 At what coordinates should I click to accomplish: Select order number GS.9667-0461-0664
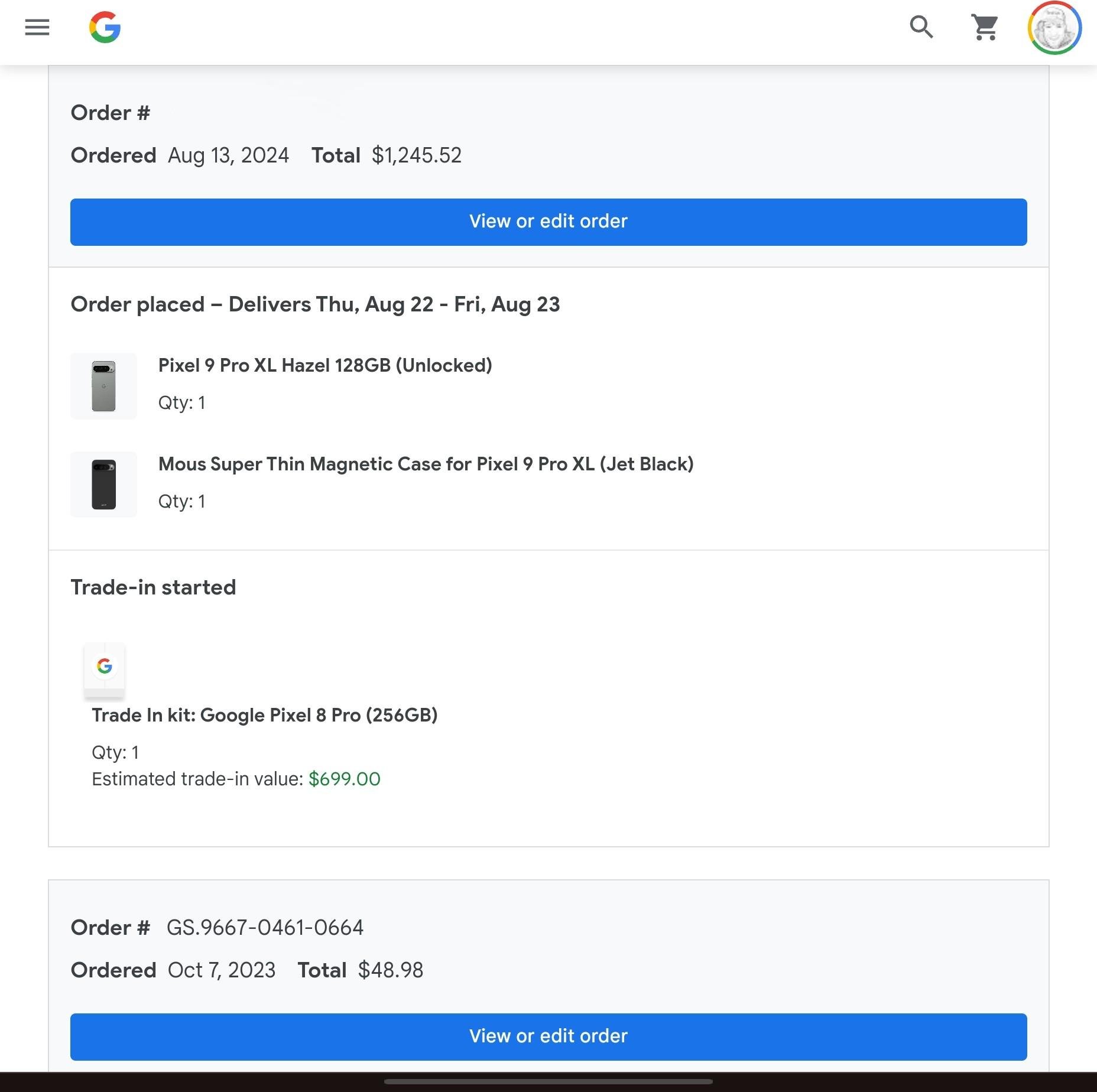pos(265,928)
